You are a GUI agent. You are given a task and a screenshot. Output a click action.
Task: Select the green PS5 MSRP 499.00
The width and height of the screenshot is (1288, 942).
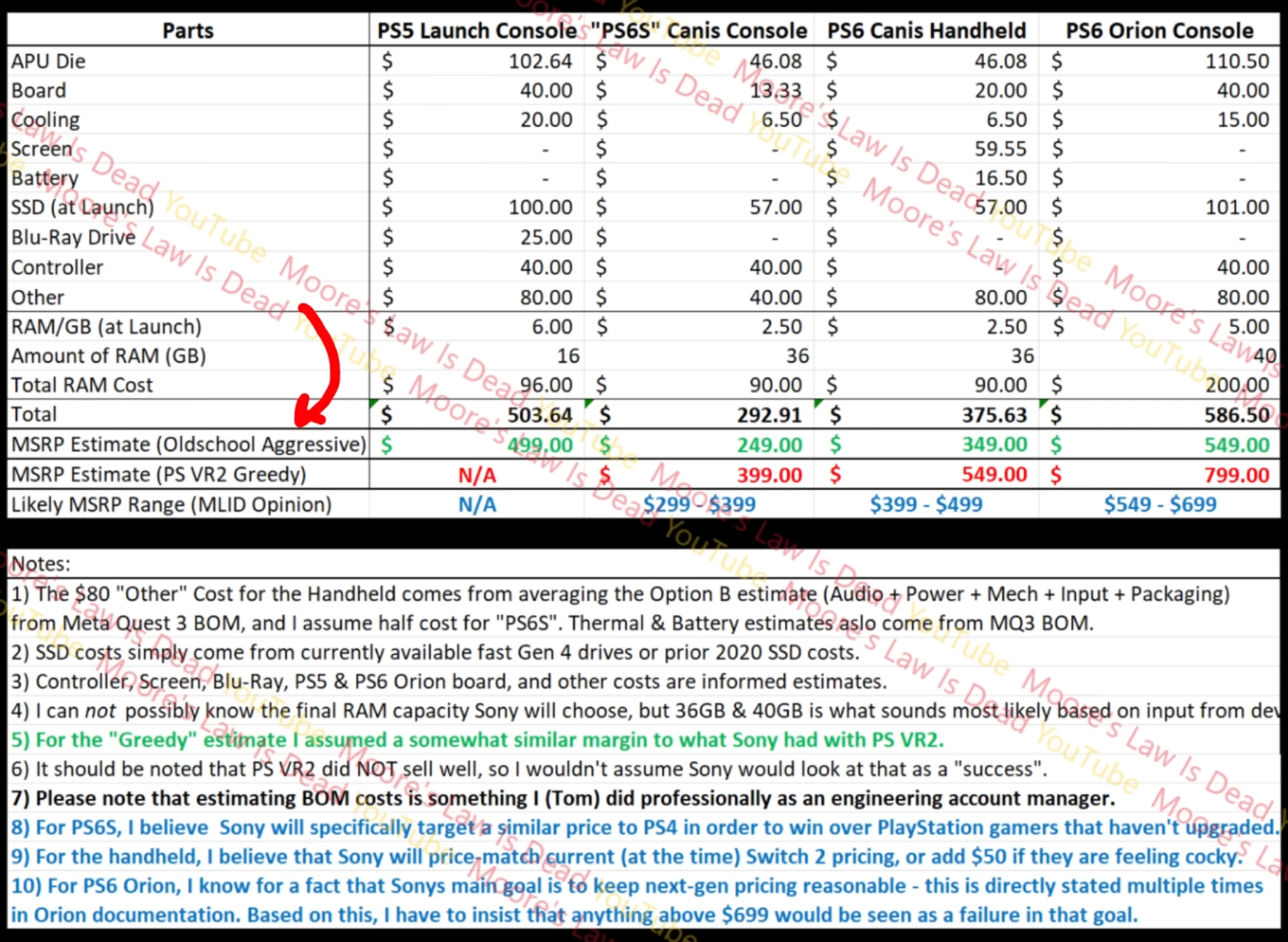pyautogui.click(x=540, y=445)
